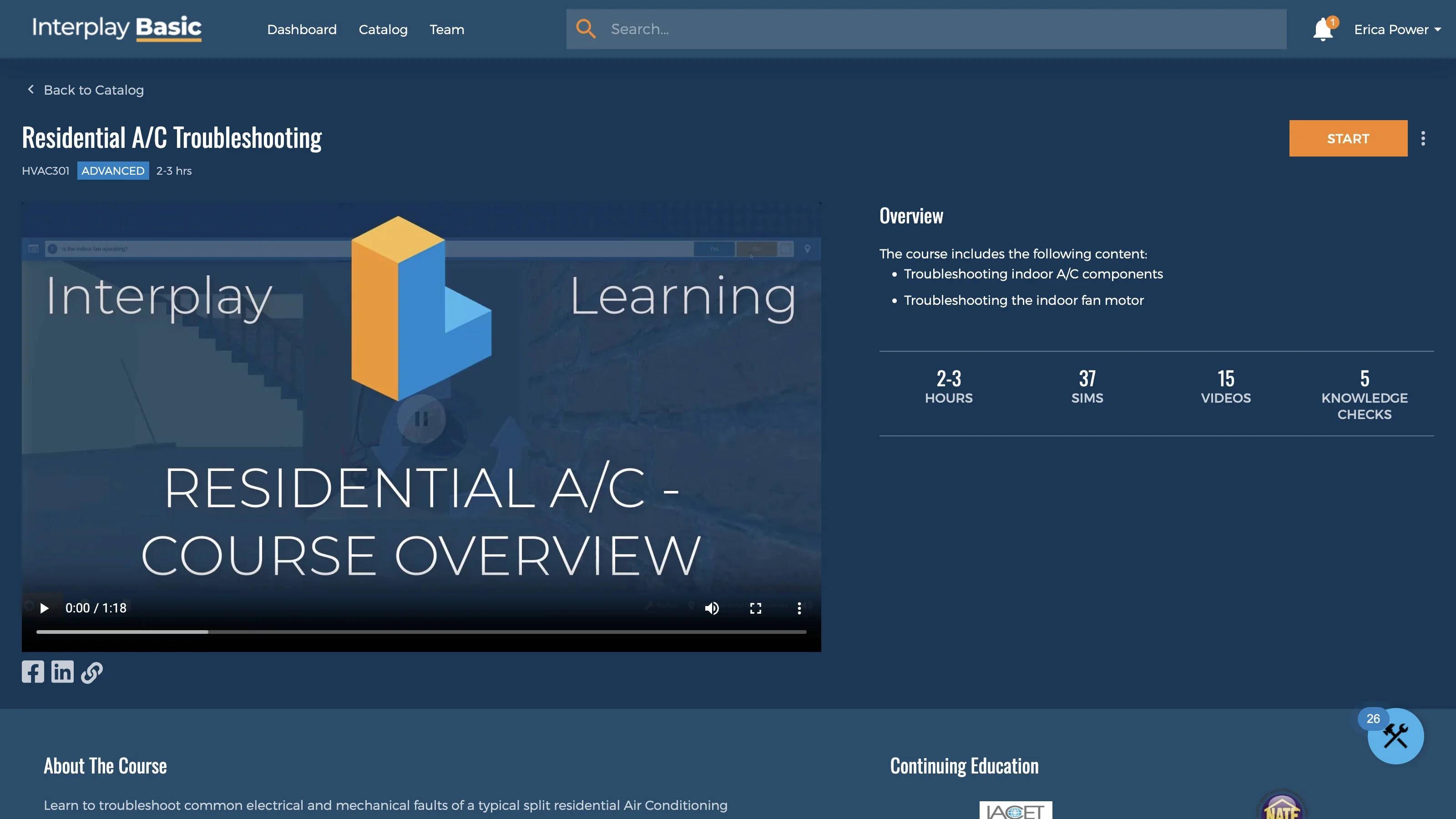The image size is (1456, 819).
Task: Click the 5 KNOWLEDGE CHECKS statistic
Action: tap(1365, 395)
